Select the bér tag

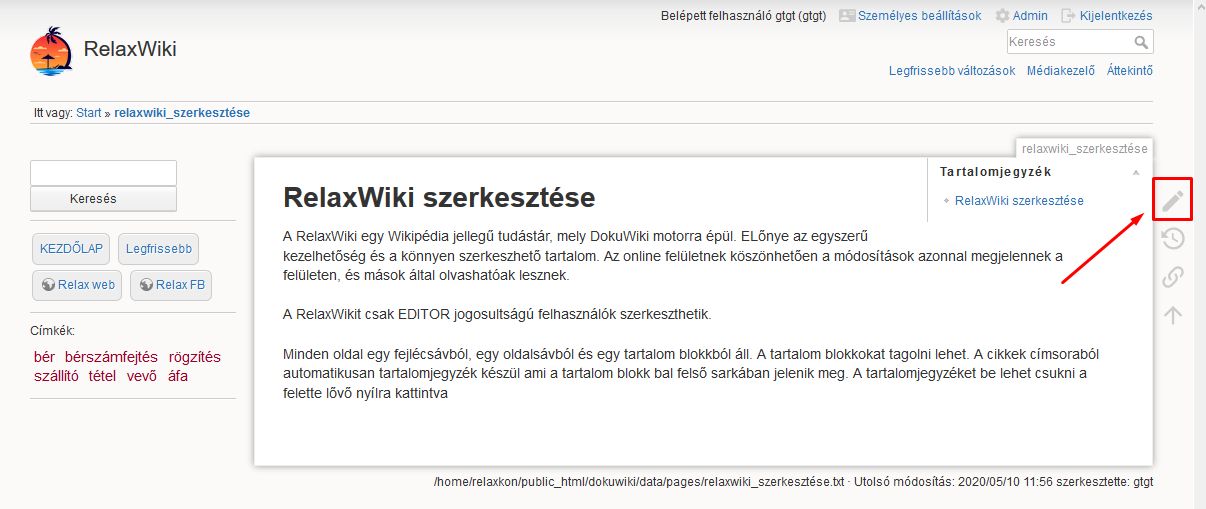pyautogui.click(x=45, y=357)
